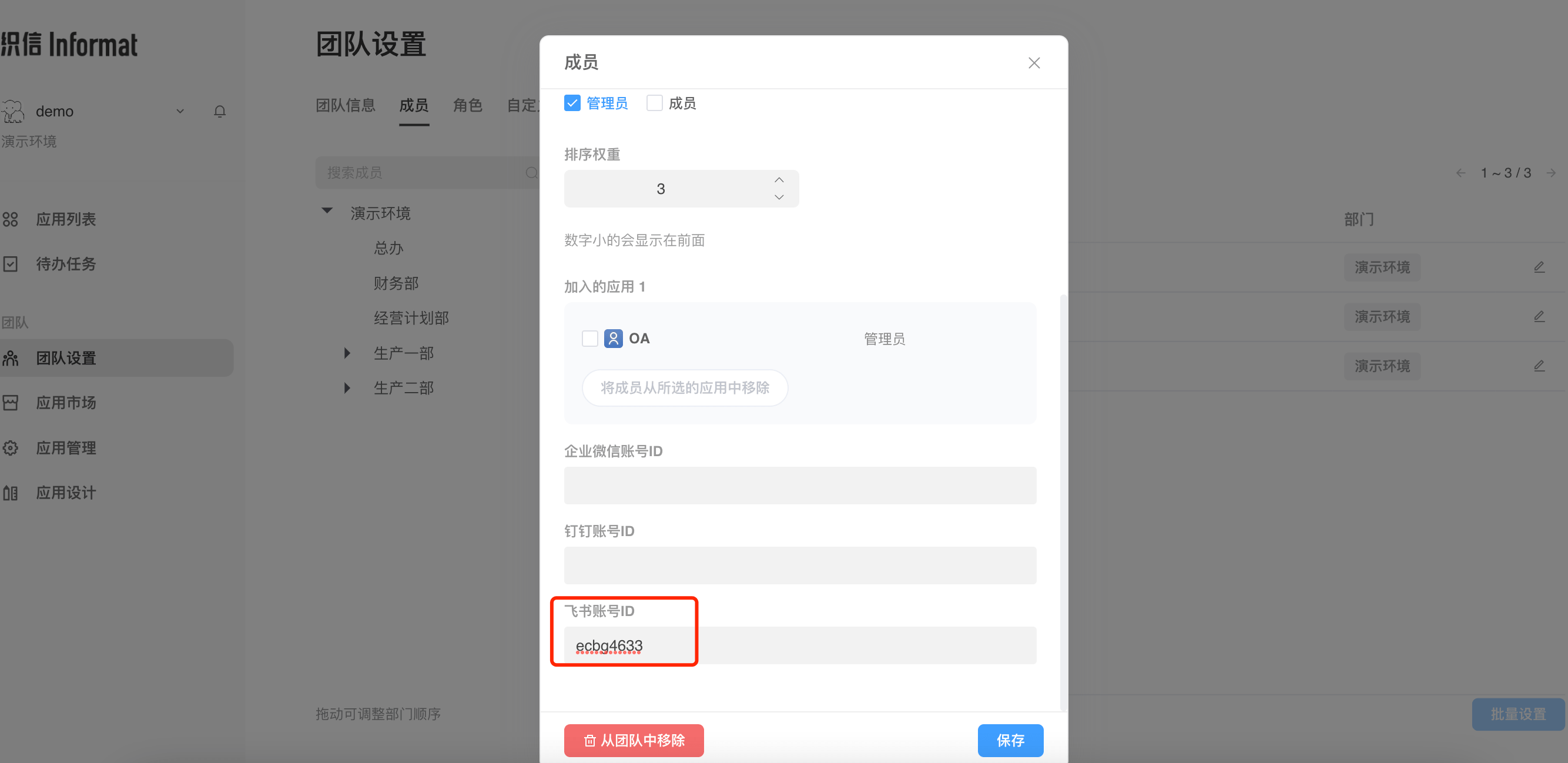Screen dimensions: 1568x763
Task: Collapse the 演示环境 tree node
Action: (327, 211)
